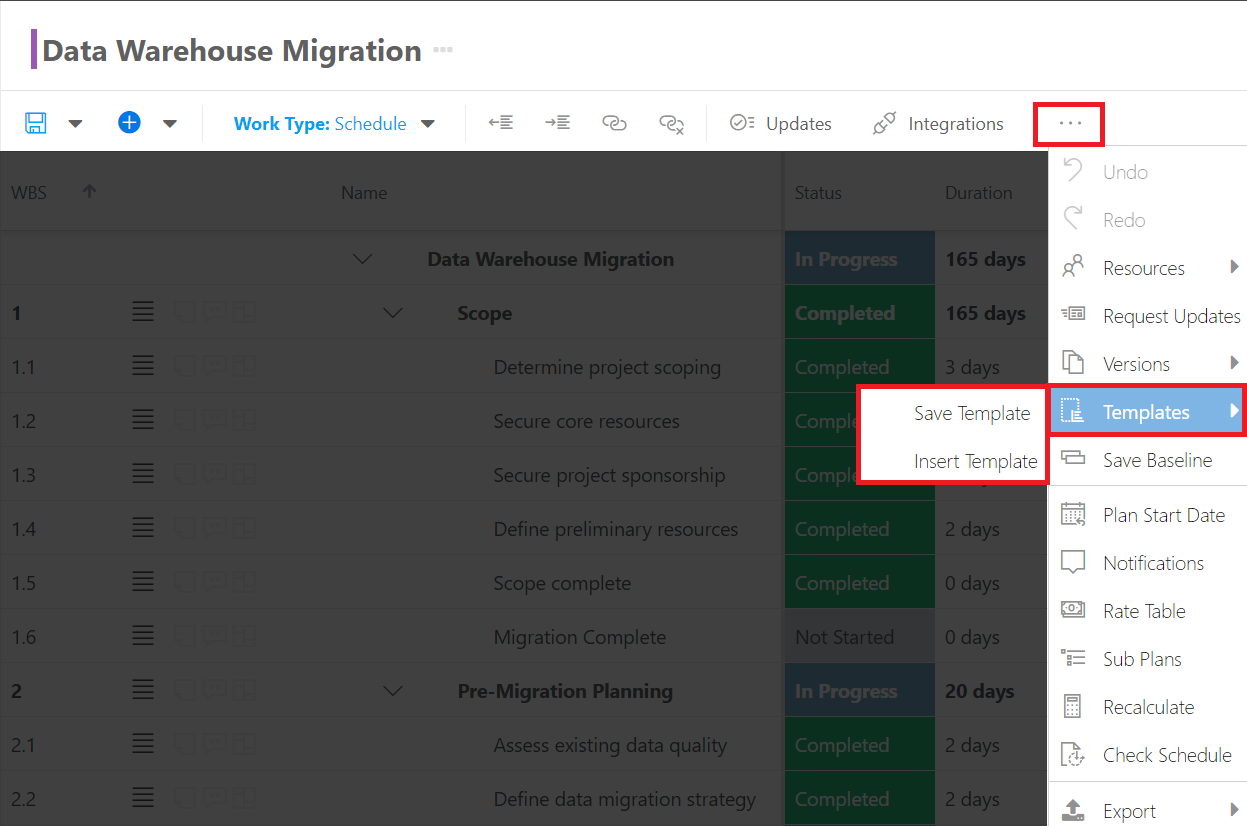The image size is (1247, 826).
Task: Choose Save Template from submenu
Action: [971, 413]
